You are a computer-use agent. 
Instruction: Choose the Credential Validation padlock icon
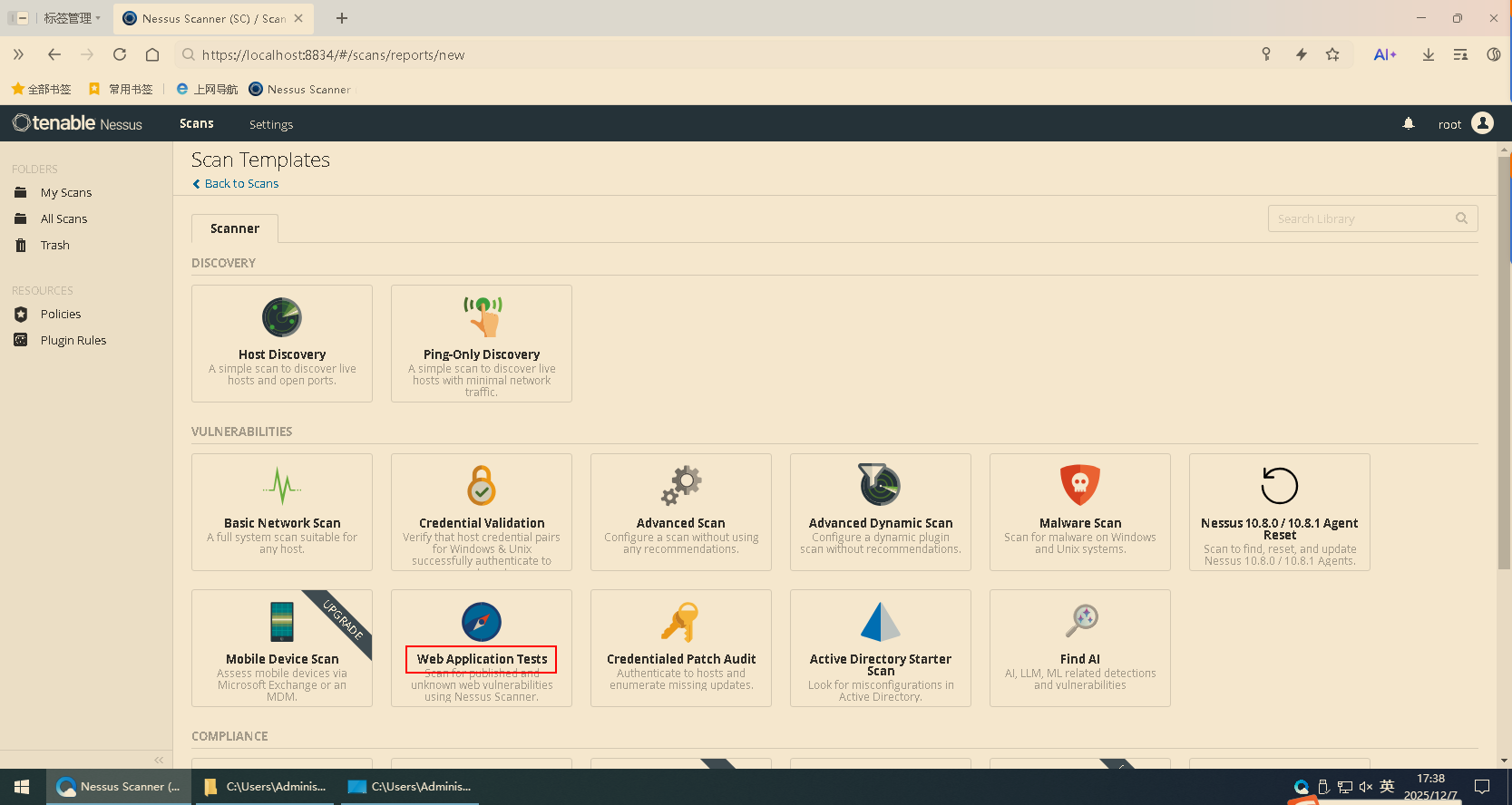coord(482,486)
